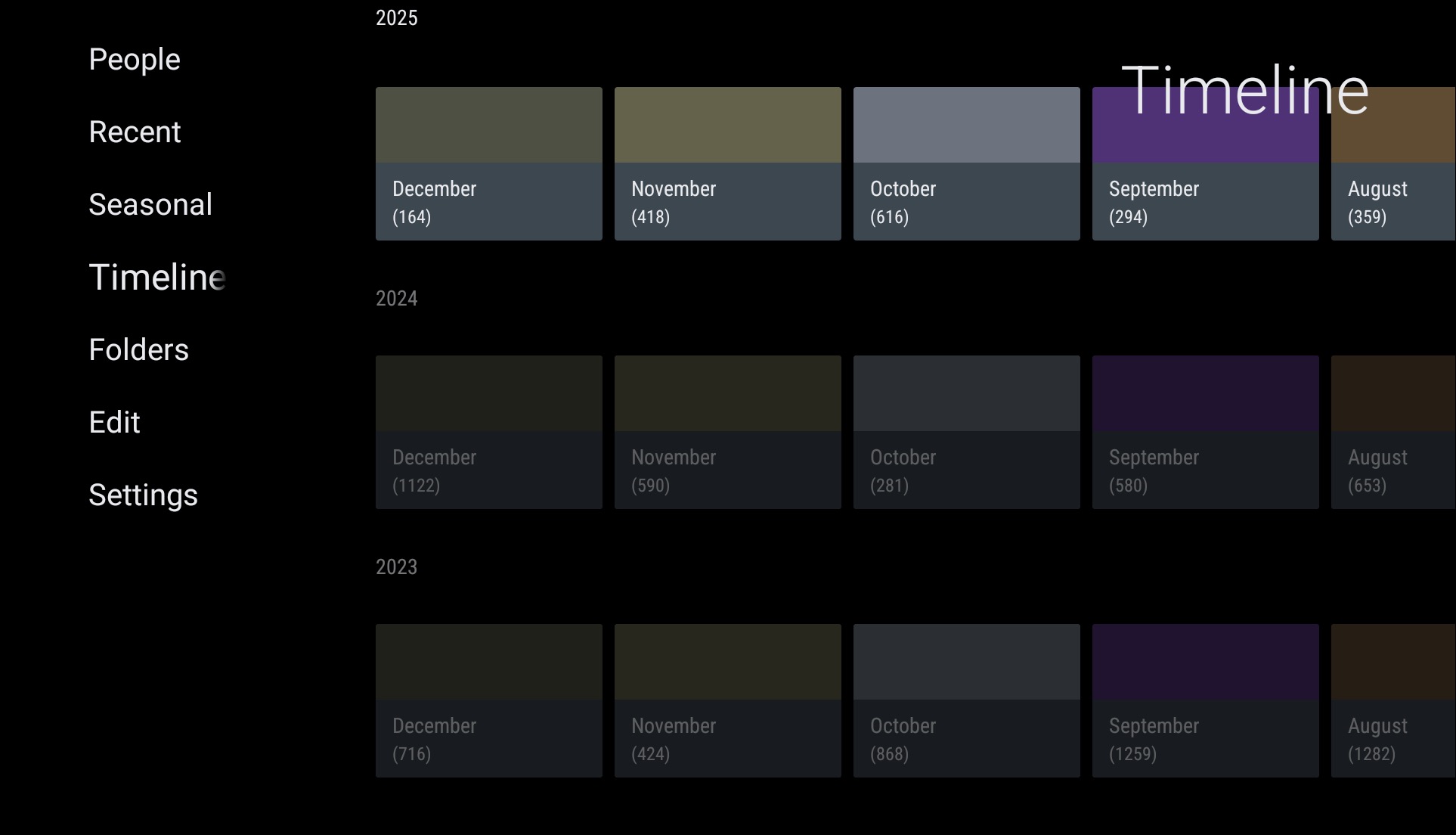Select Recent in the sidebar
The height and width of the screenshot is (835, 1456).
point(135,132)
